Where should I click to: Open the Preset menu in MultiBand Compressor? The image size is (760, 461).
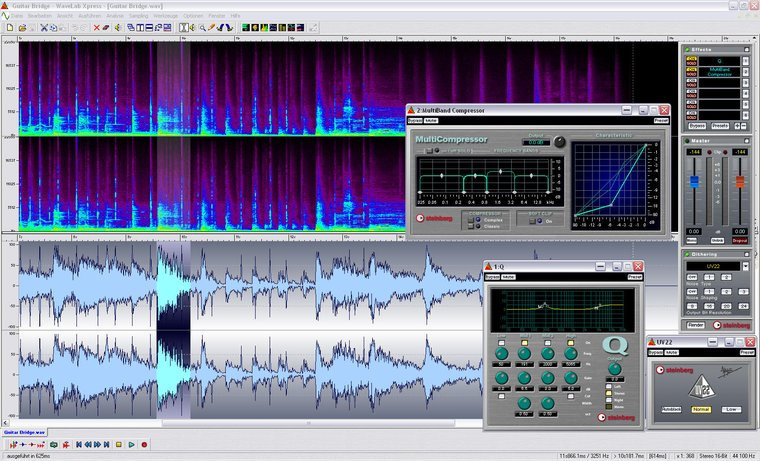point(660,120)
